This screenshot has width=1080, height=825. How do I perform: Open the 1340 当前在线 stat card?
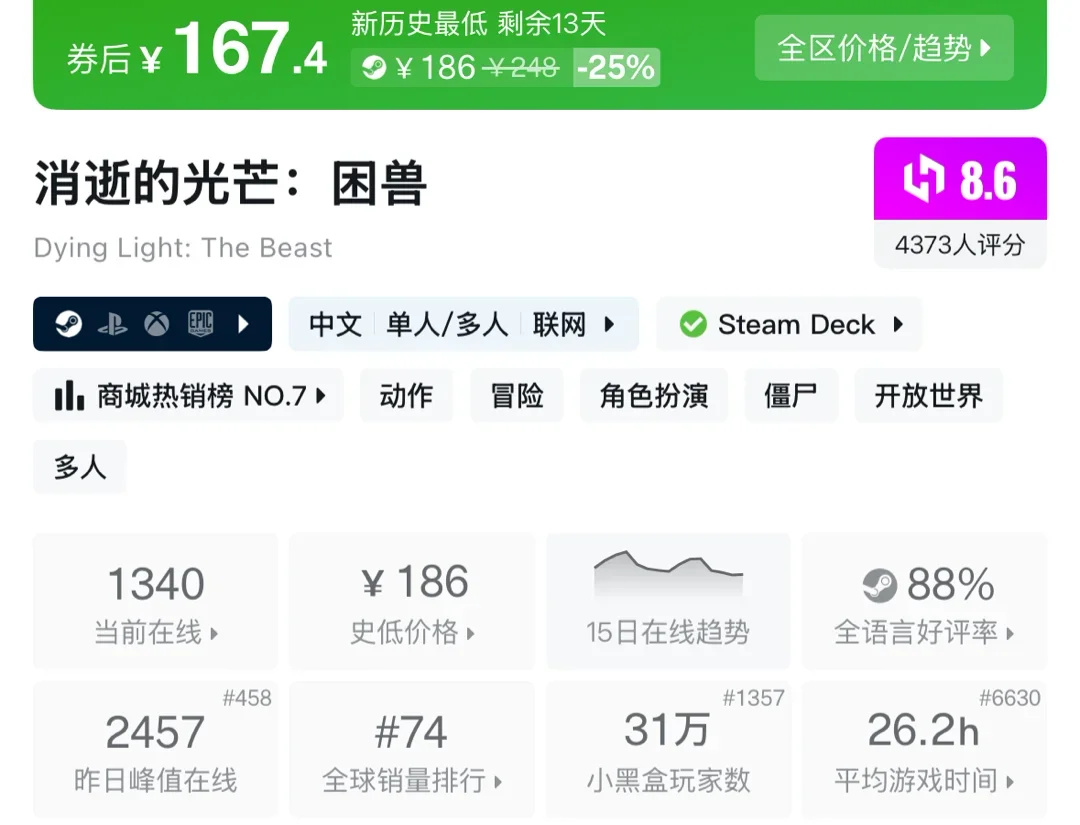(x=156, y=601)
